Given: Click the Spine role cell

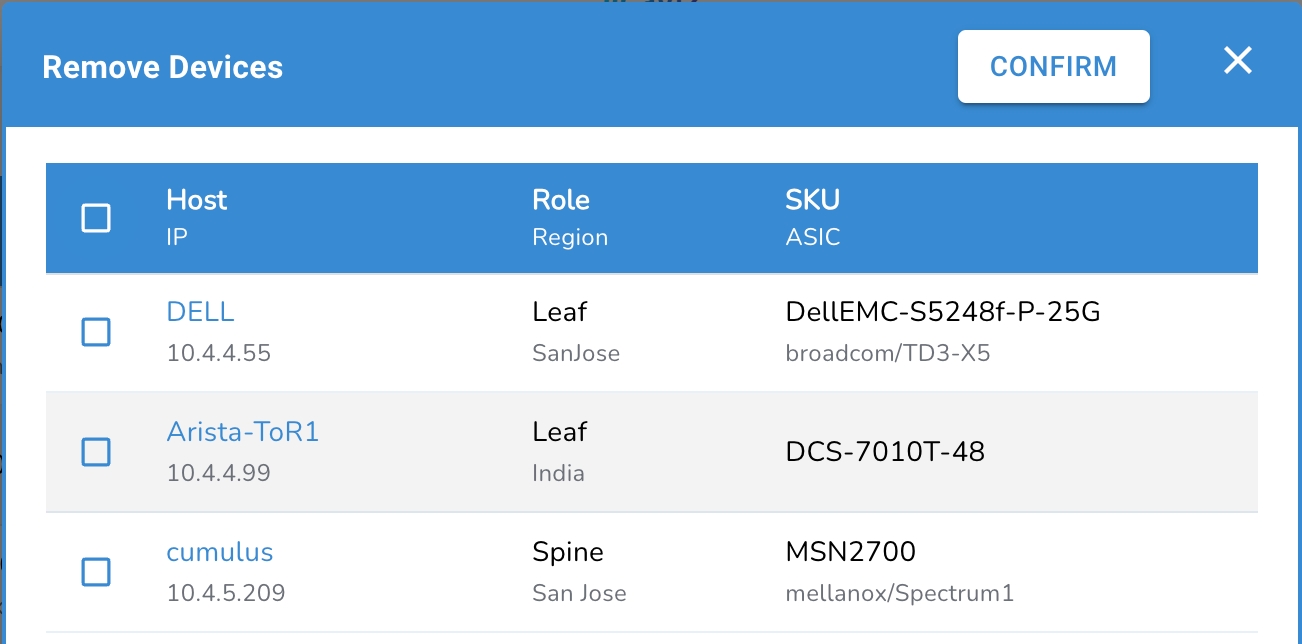Looking at the screenshot, I should coord(567,552).
